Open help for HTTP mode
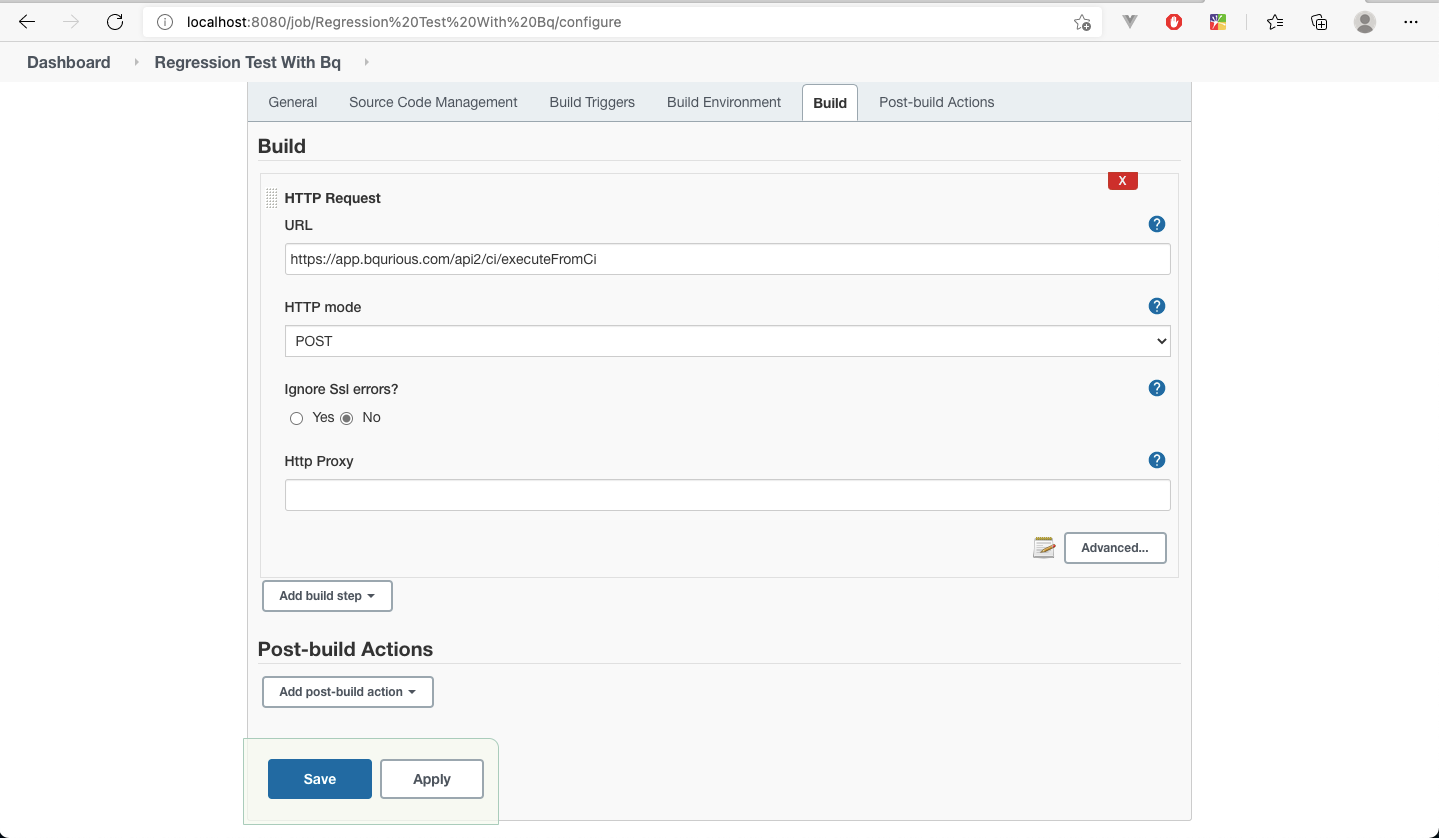 click(1157, 306)
